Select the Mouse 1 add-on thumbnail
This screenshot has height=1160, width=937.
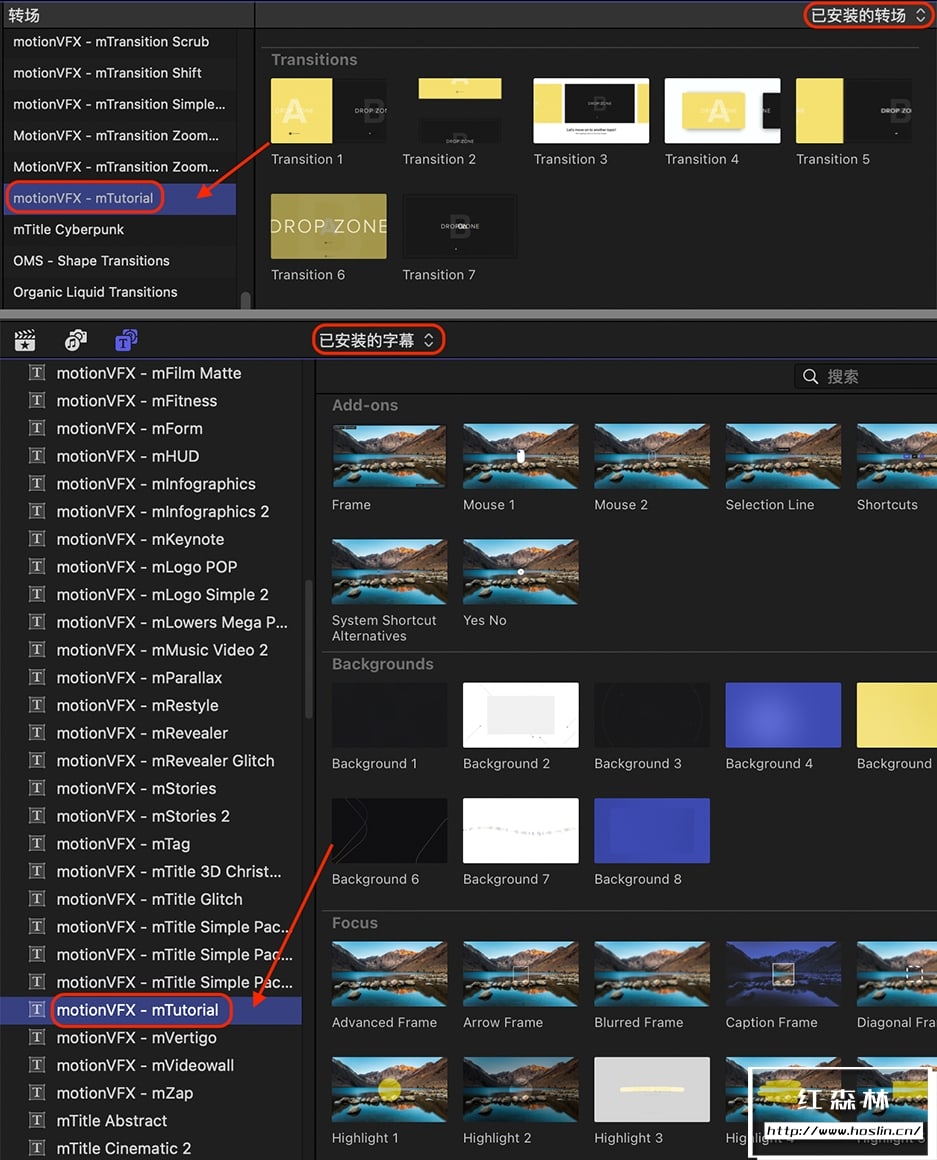pyautogui.click(x=521, y=456)
